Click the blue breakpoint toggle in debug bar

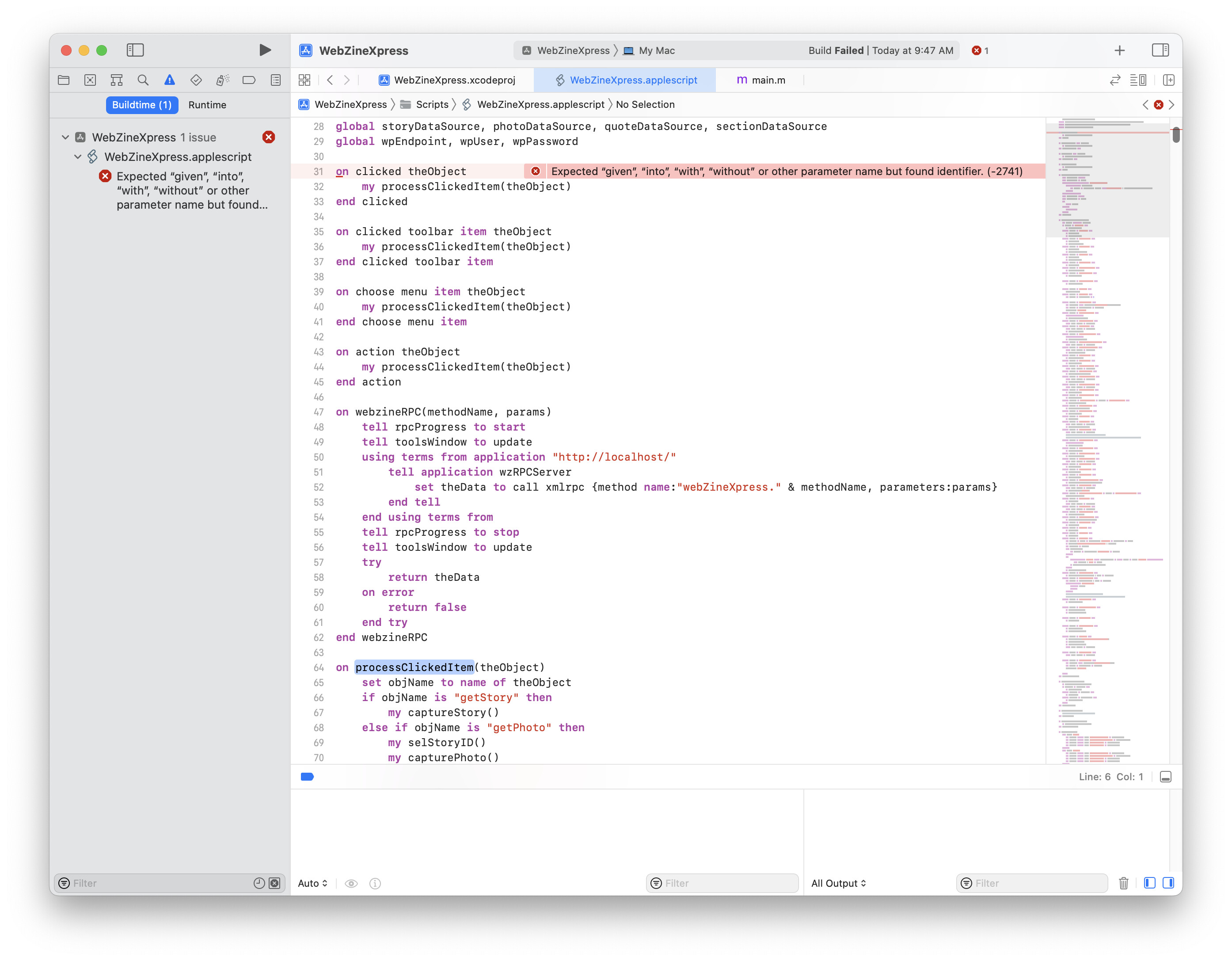[307, 777]
